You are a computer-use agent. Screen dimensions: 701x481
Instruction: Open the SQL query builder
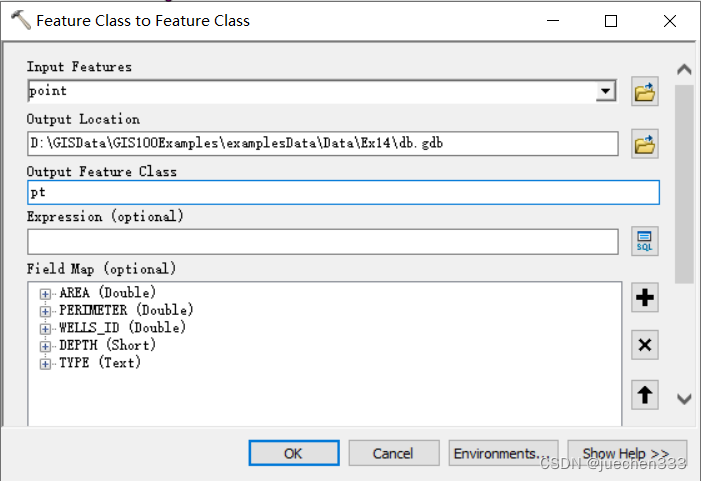pos(645,241)
